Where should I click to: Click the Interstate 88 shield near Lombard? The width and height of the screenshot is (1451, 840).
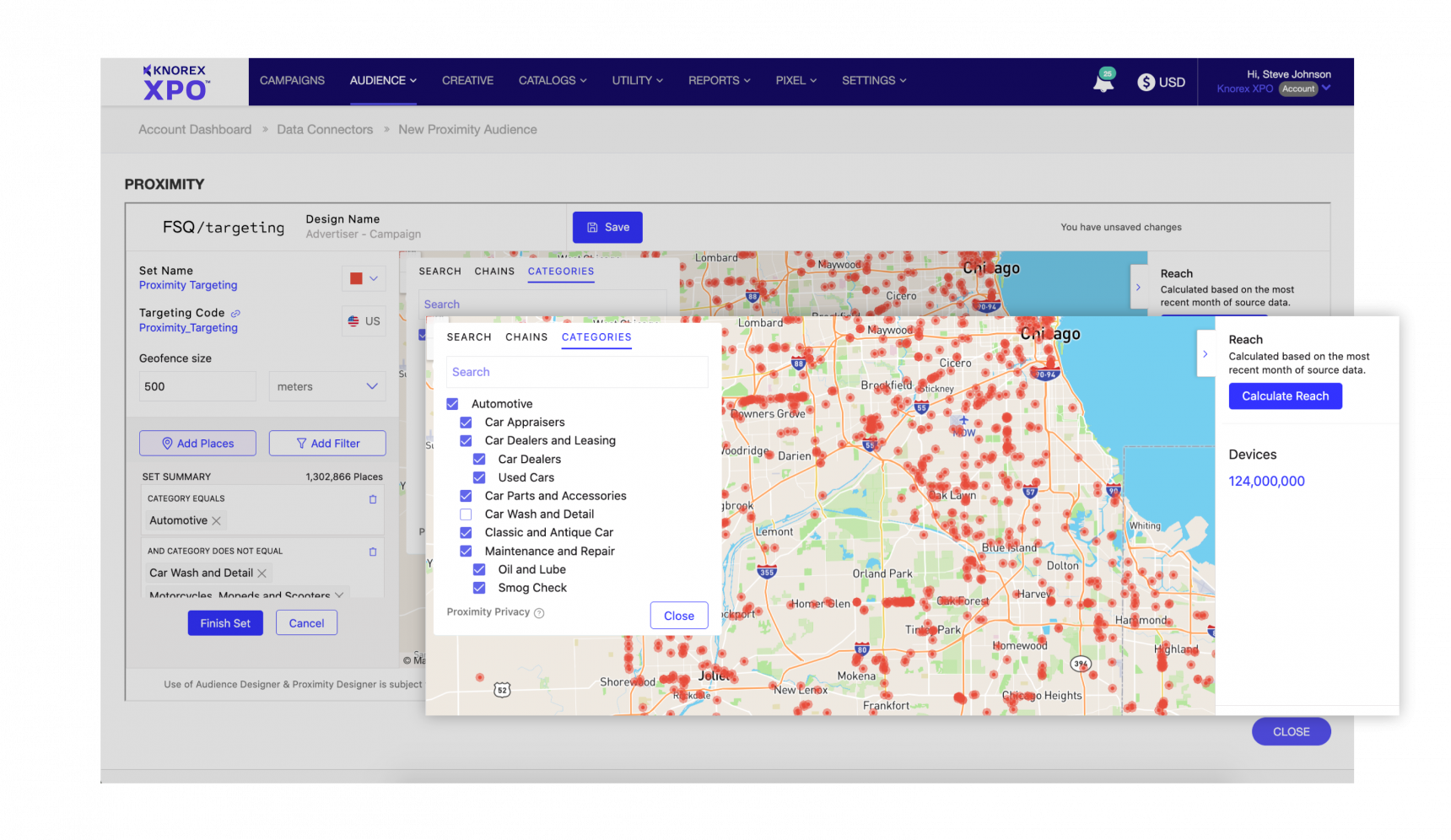798,364
